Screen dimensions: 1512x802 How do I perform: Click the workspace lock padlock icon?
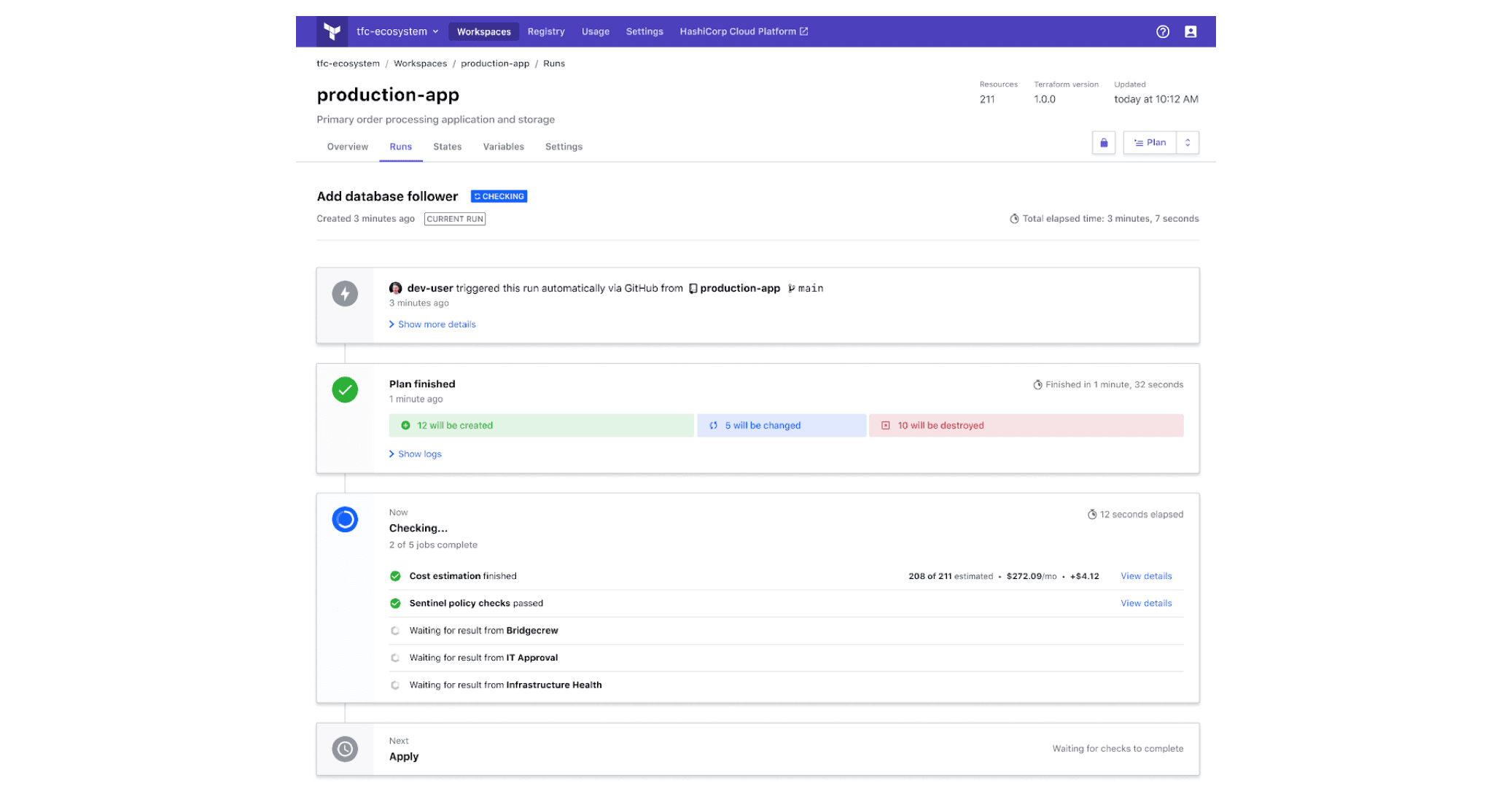[1104, 142]
